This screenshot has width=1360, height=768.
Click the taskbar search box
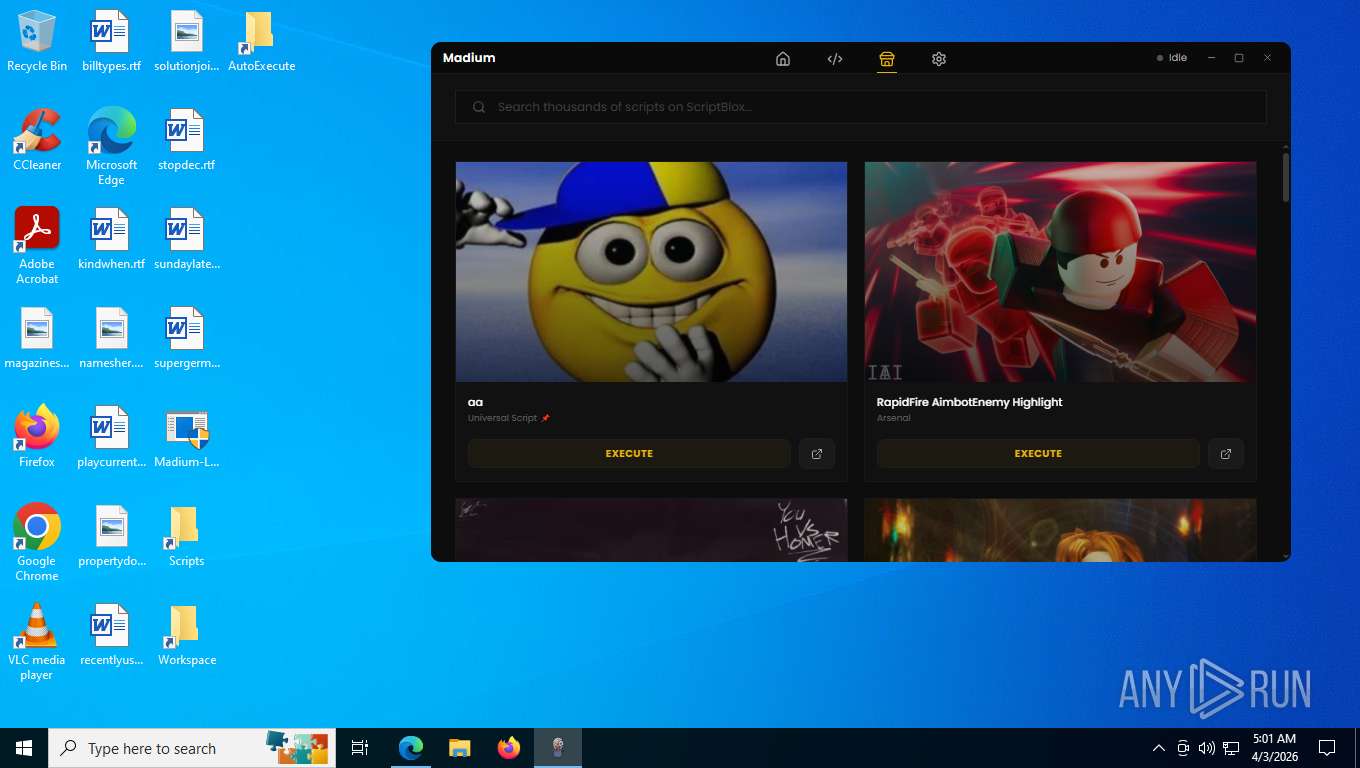click(192, 748)
